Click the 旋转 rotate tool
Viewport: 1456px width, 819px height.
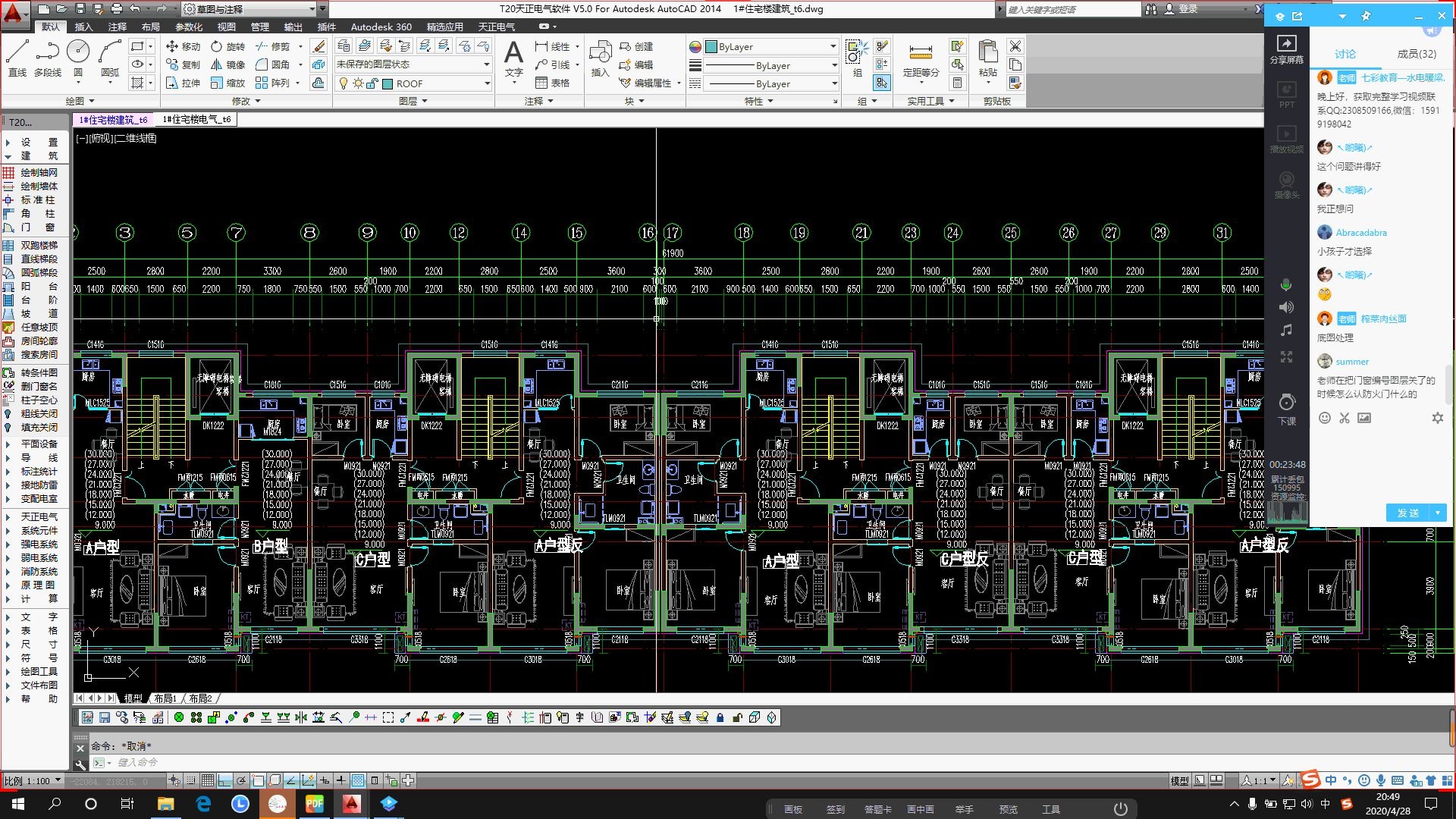click(x=228, y=46)
